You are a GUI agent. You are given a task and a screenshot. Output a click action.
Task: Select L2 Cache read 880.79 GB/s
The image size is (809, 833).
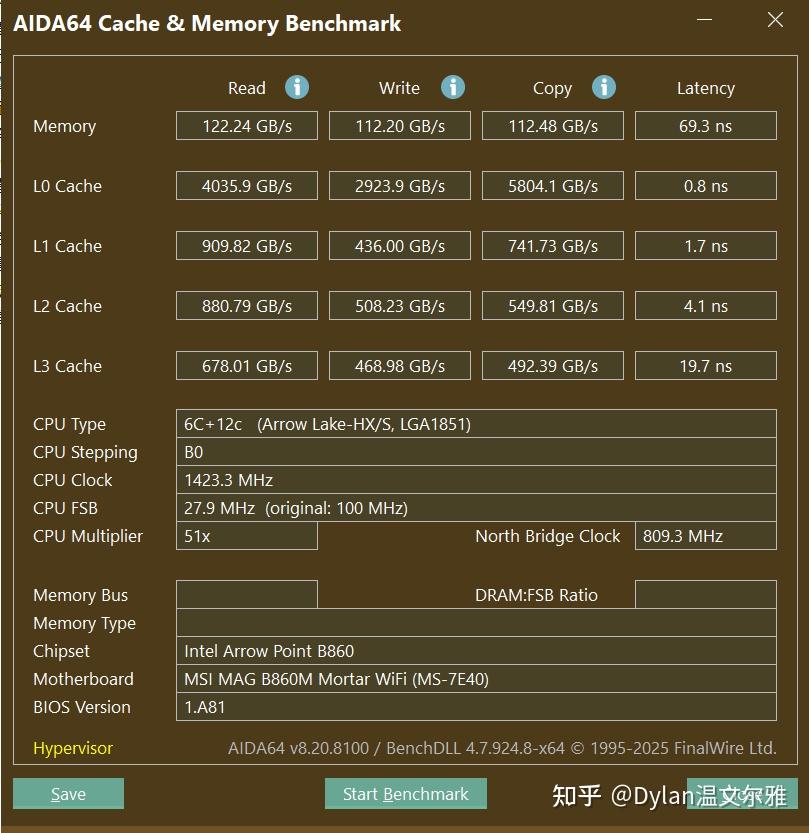(247, 306)
